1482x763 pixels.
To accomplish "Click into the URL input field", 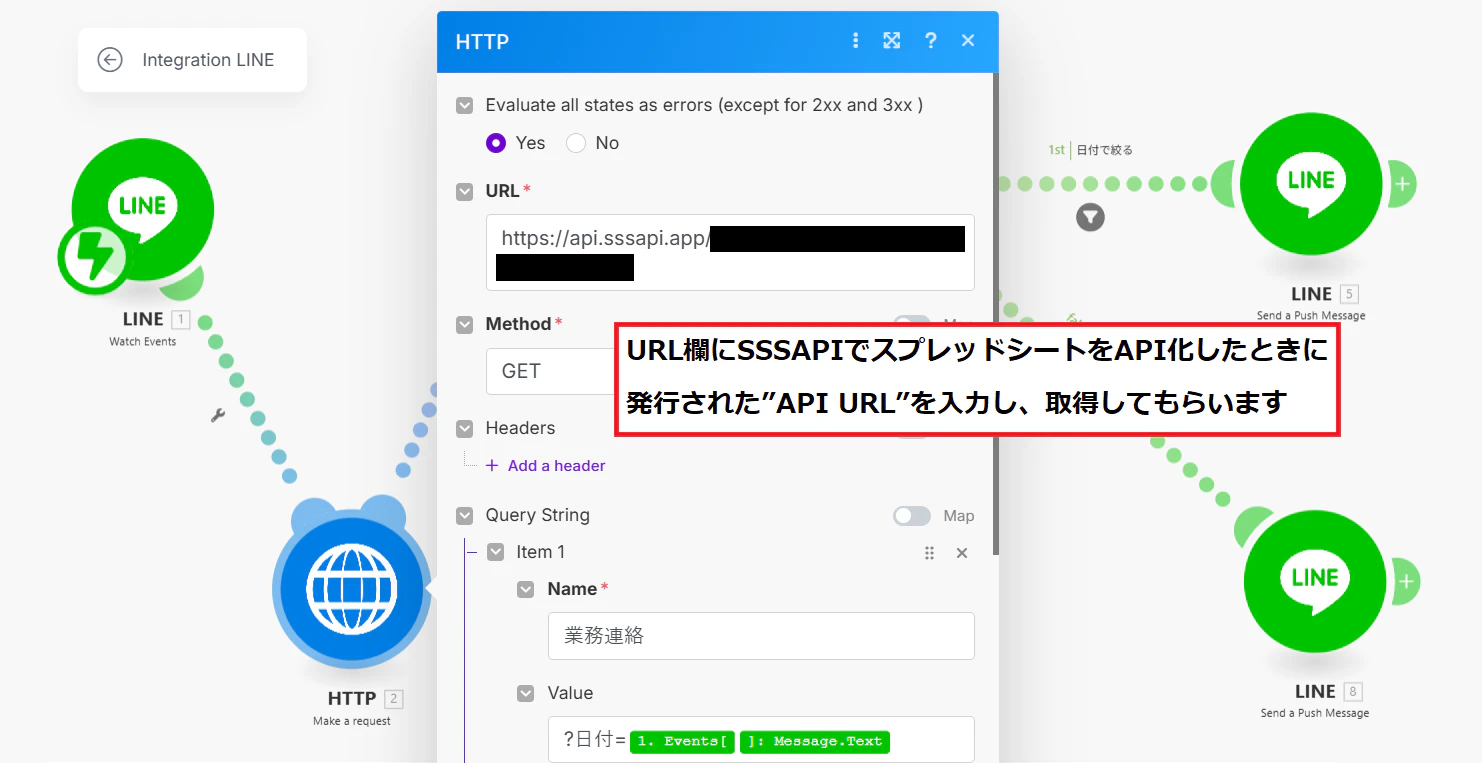I will click(x=730, y=252).
